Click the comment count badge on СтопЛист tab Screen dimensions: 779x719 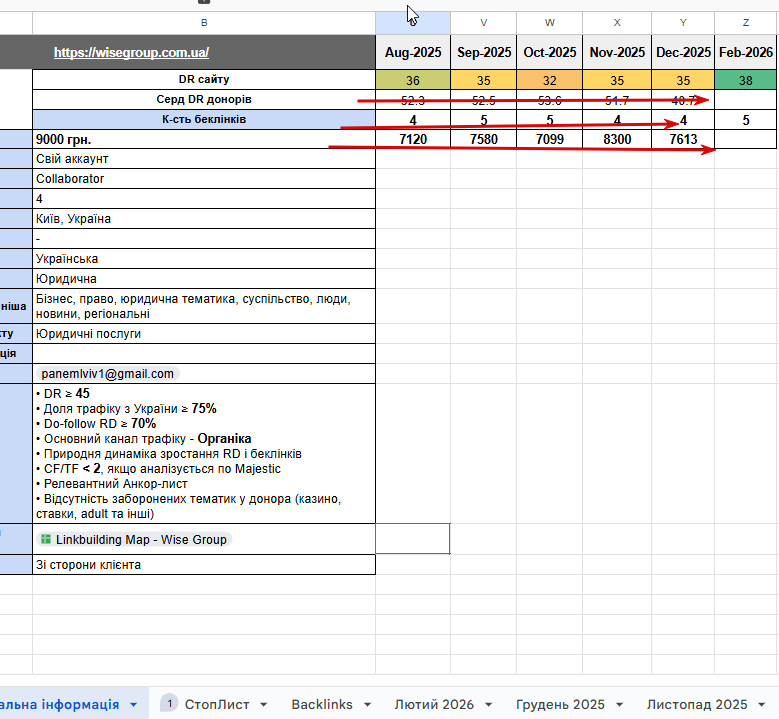point(169,704)
